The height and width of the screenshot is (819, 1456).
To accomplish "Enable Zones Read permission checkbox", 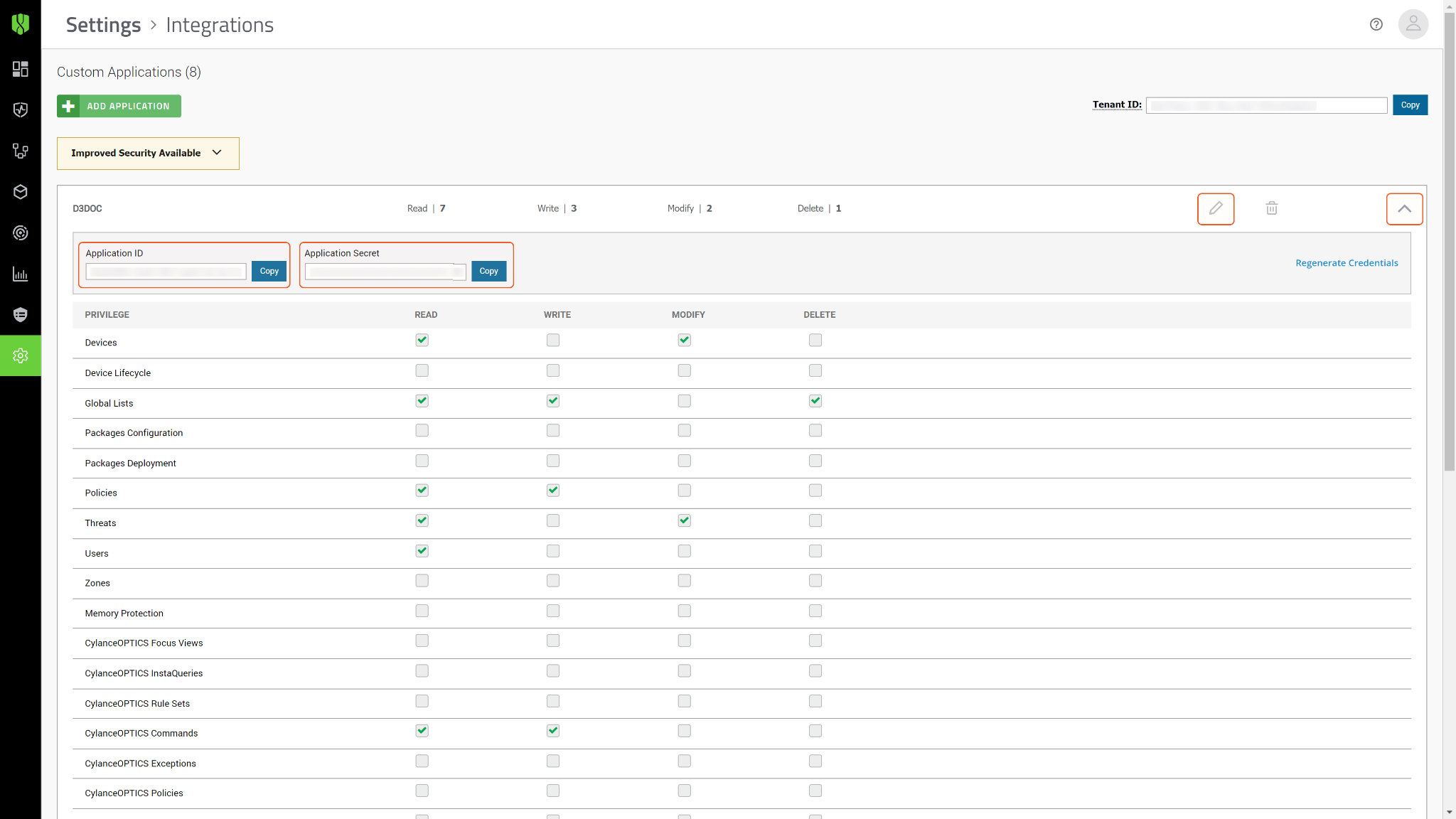I will click(x=422, y=581).
